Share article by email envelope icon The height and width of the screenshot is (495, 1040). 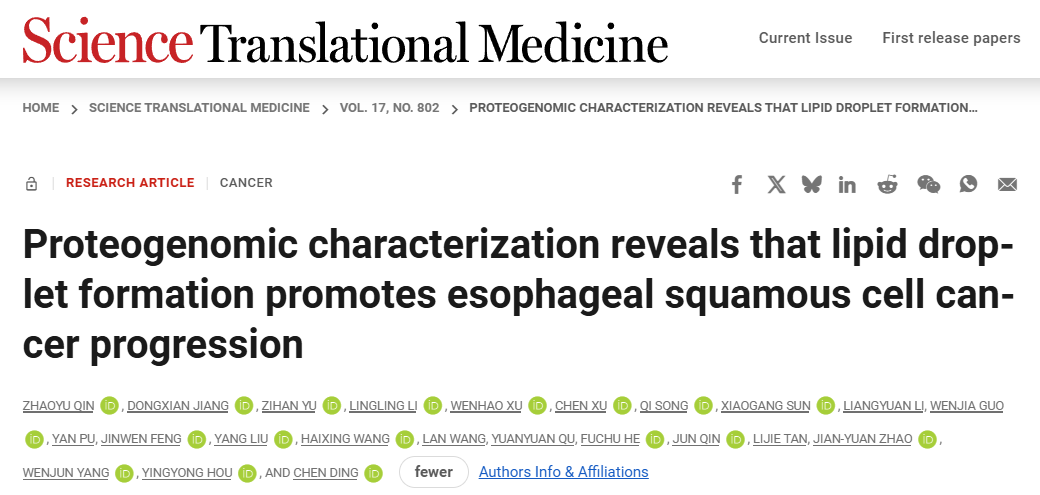1008,184
